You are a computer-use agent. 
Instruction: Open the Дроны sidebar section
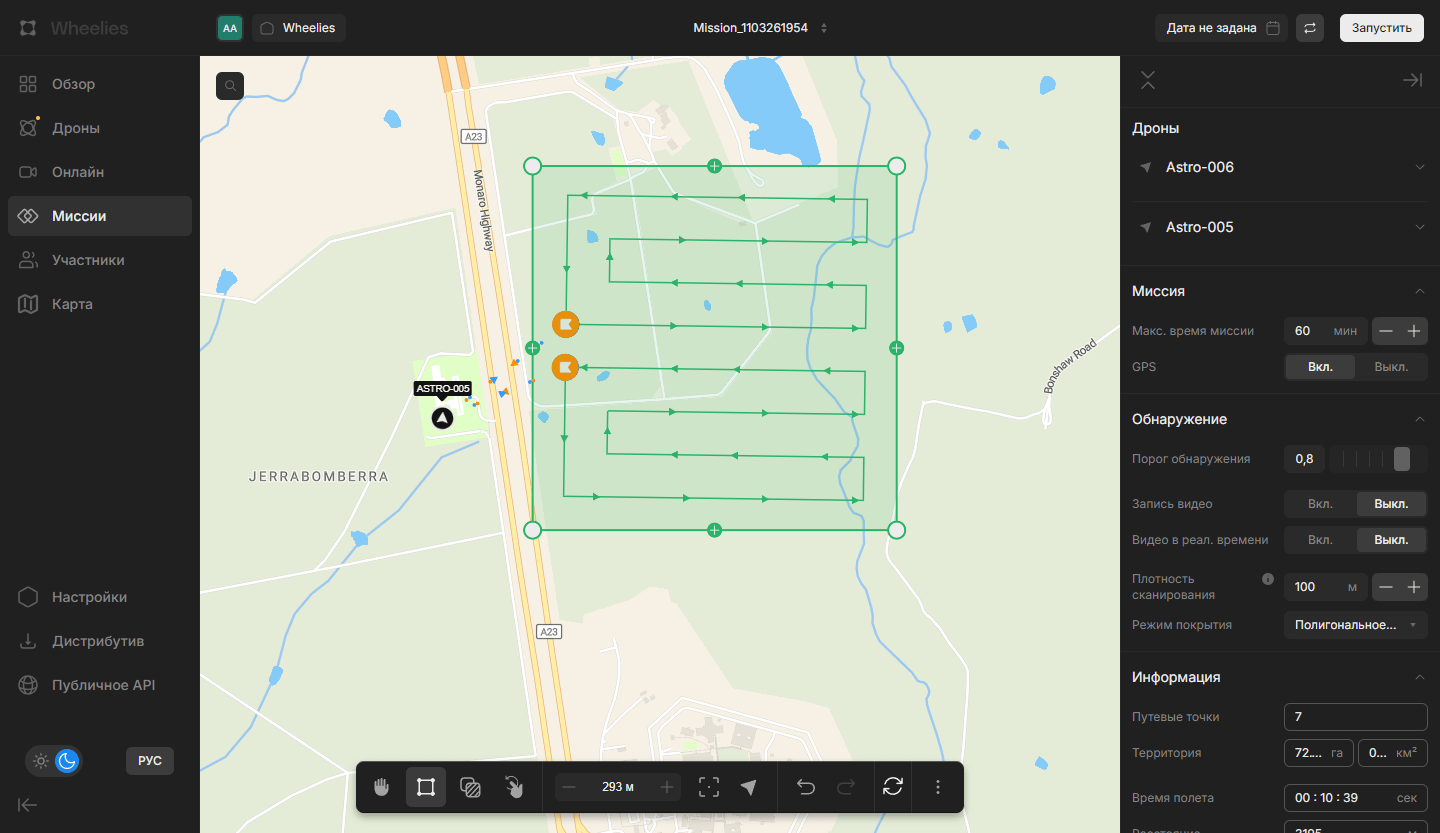click(x=76, y=128)
